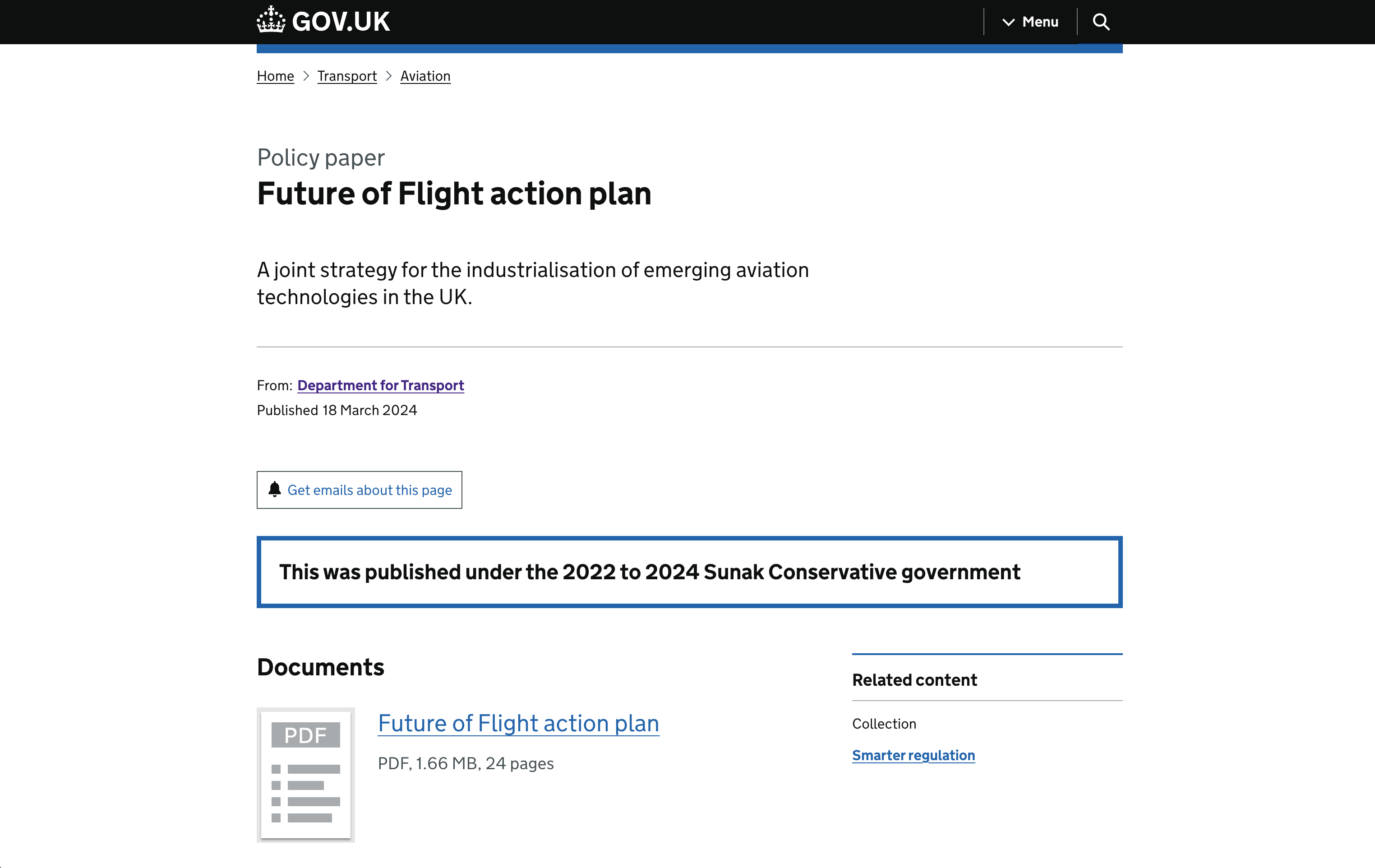This screenshot has width=1375, height=868.
Task: Click the Related content heading
Action: pyautogui.click(x=914, y=679)
